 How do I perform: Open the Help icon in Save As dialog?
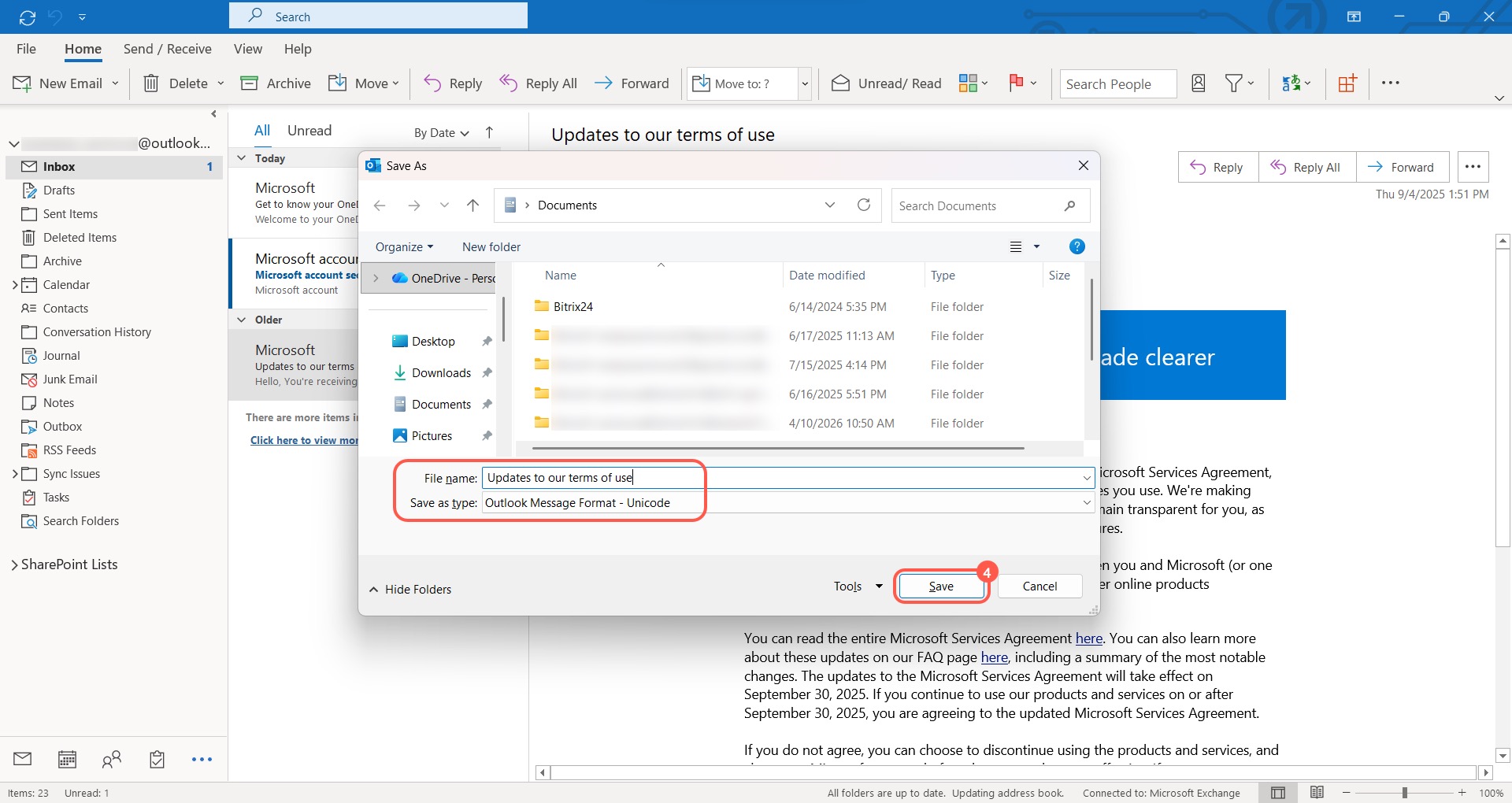click(x=1077, y=247)
